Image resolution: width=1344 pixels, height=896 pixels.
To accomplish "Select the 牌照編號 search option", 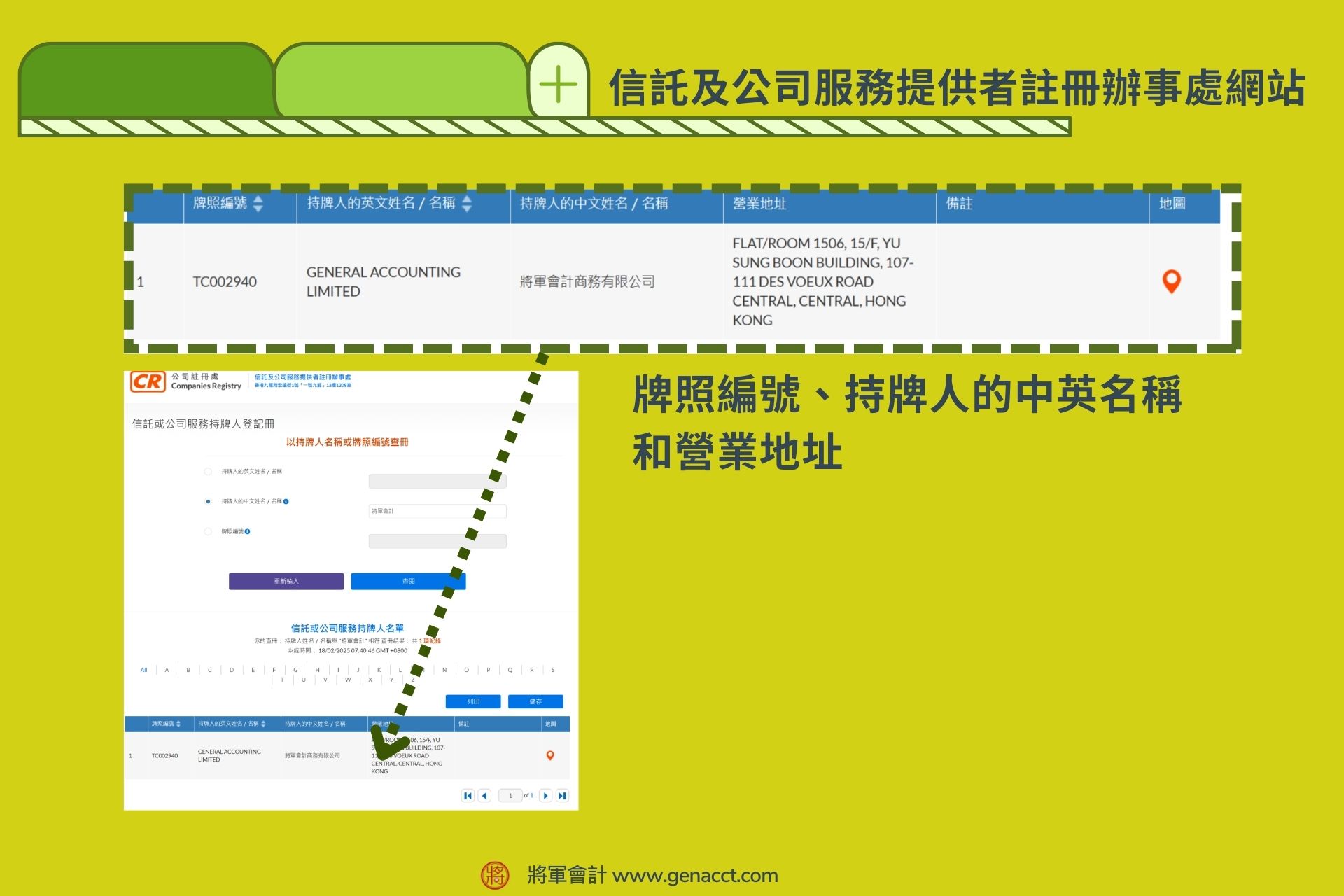I will pos(208,531).
